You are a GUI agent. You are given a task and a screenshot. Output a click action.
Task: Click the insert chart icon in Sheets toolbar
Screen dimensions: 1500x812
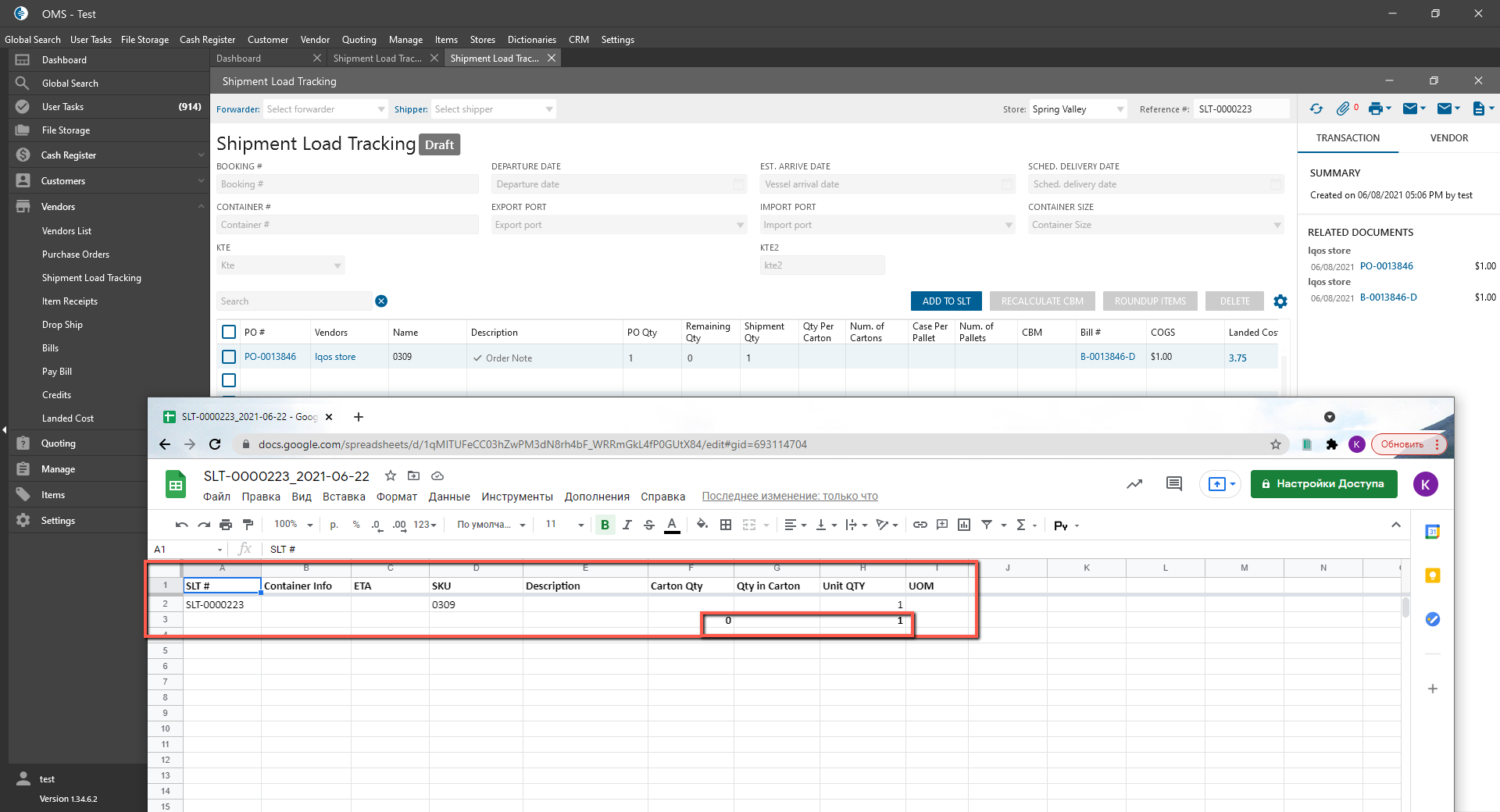coord(964,525)
